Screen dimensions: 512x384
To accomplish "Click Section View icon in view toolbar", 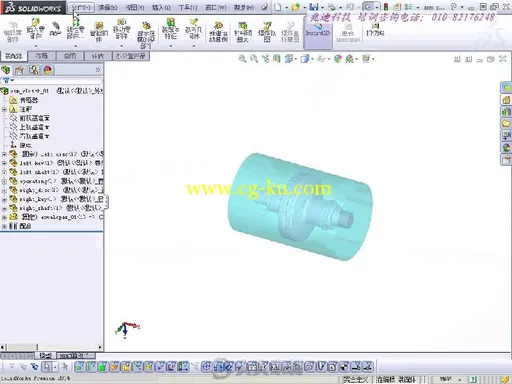I will click(276, 59).
